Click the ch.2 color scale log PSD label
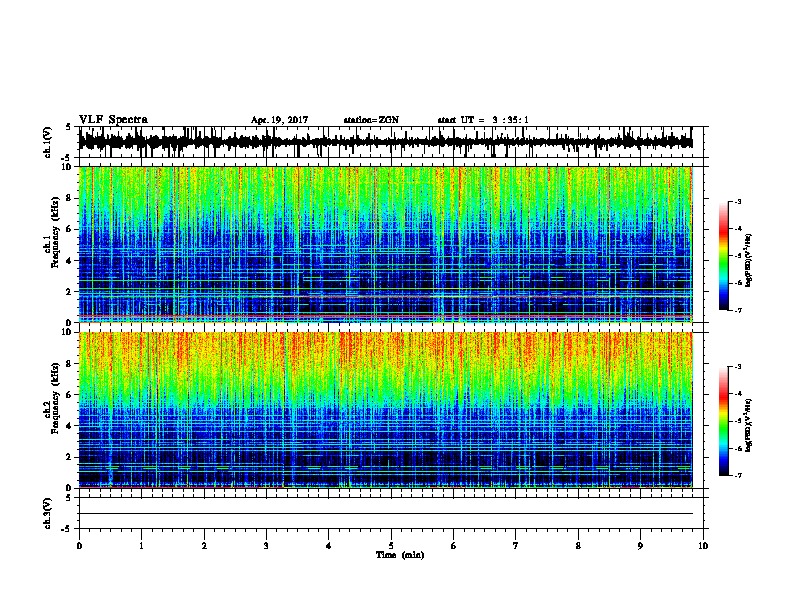792x612 pixels. click(x=749, y=425)
